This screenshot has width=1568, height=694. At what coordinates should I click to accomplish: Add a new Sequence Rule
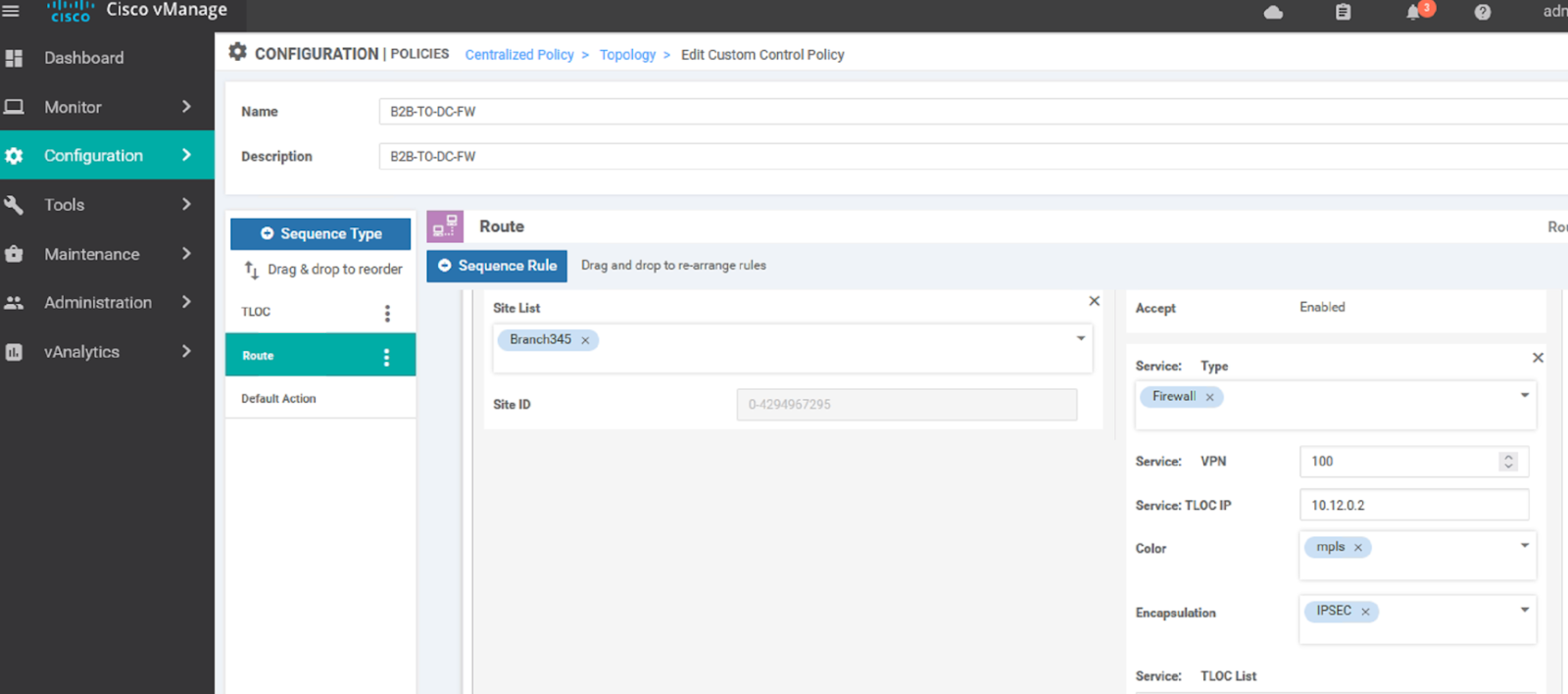[x=497, y=266]
